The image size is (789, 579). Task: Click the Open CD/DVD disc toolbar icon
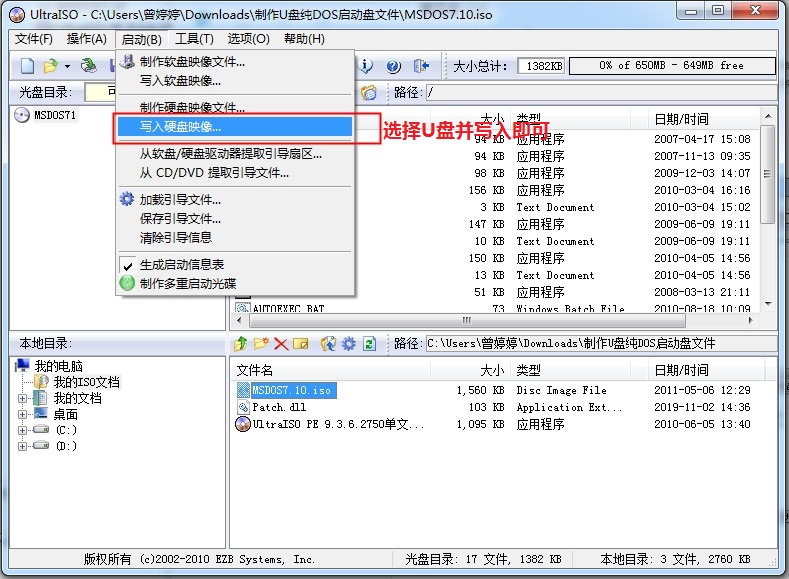89,65
